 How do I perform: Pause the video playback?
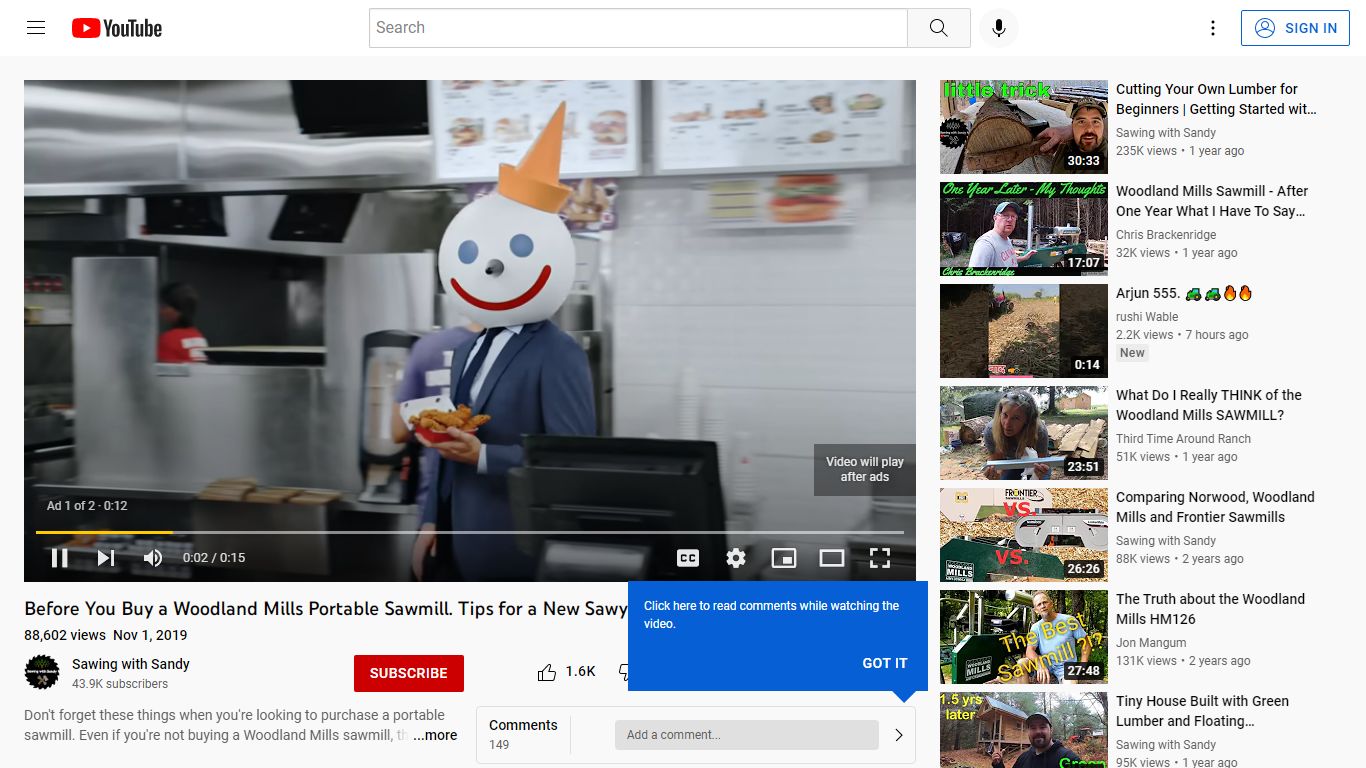tap(60, 558)
